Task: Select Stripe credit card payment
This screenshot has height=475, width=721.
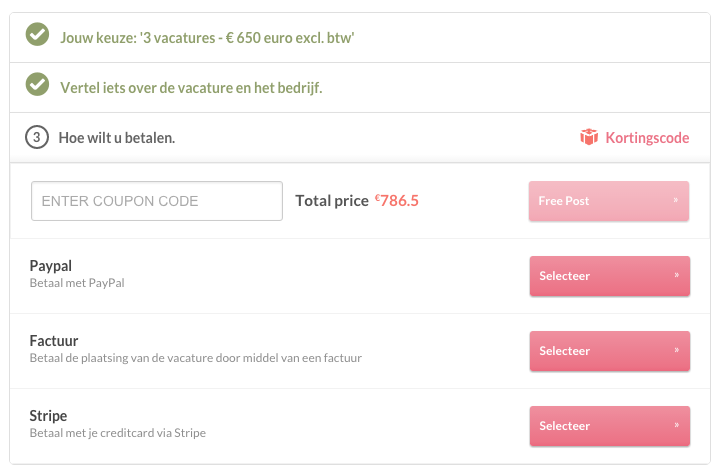Action: [608, 426]
